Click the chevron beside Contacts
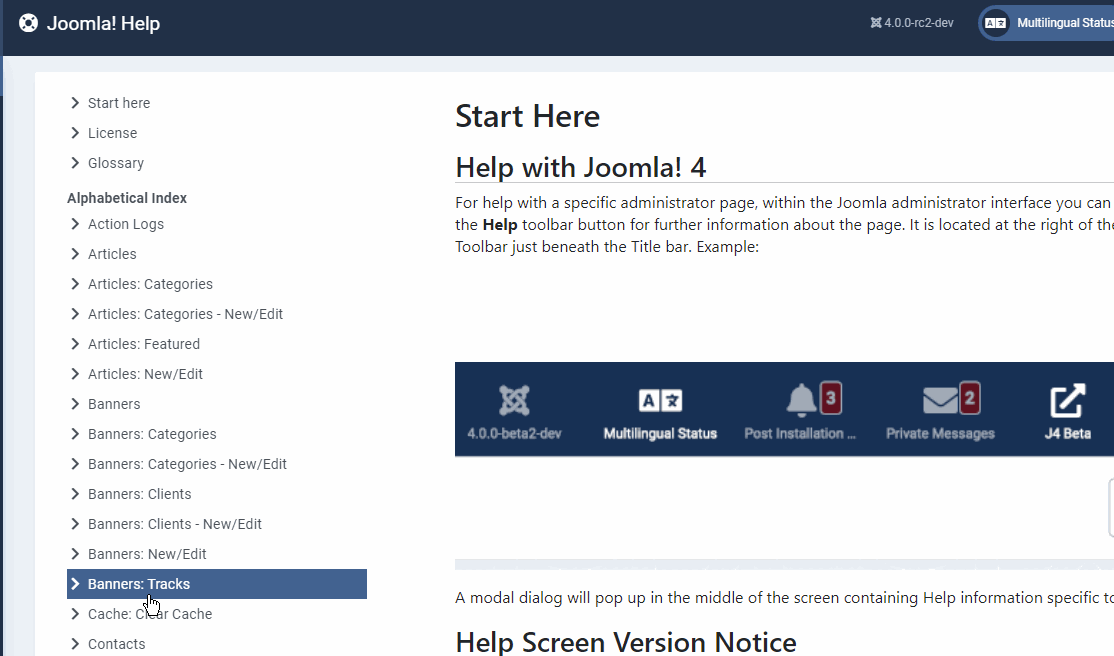 tap(75, 644)
